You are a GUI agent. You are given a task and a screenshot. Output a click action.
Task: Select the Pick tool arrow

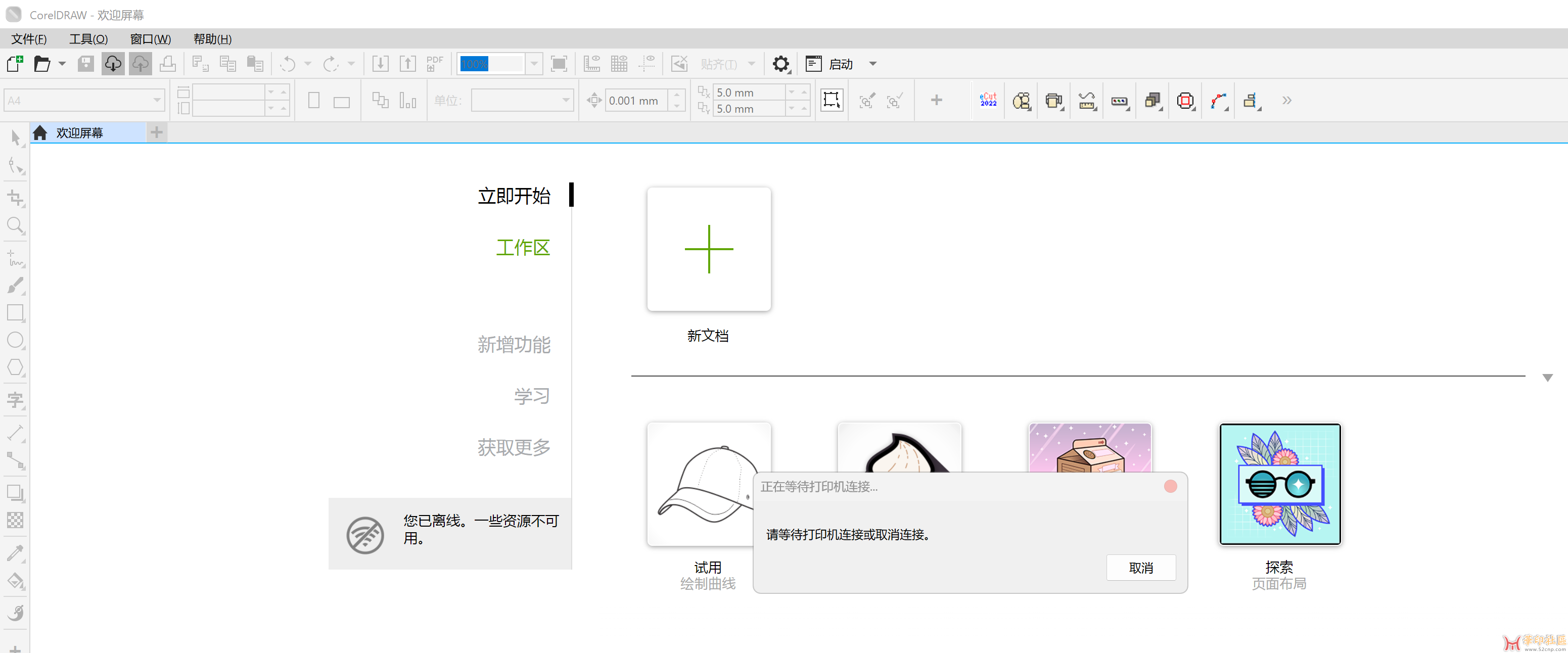coord(16,137)
